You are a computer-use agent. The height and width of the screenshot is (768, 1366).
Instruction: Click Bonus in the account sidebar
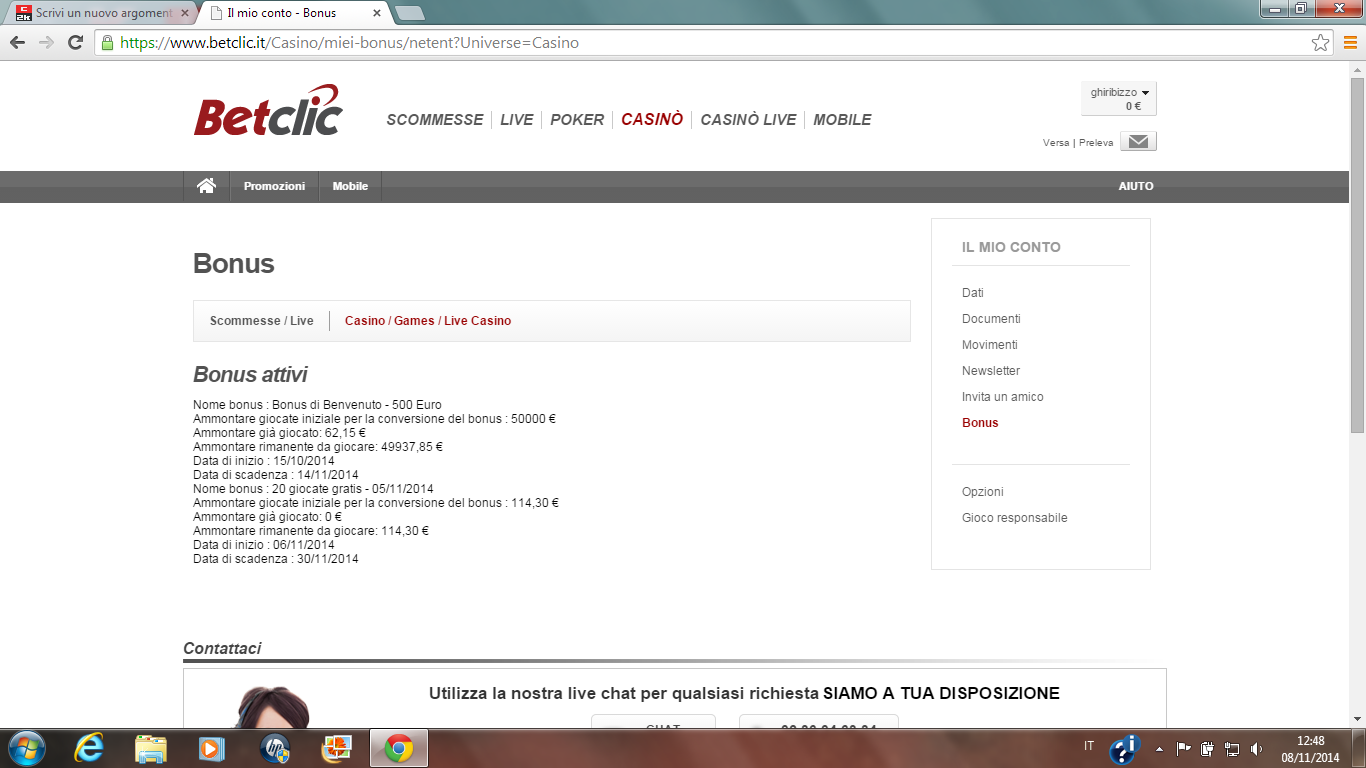coord(980,423)
